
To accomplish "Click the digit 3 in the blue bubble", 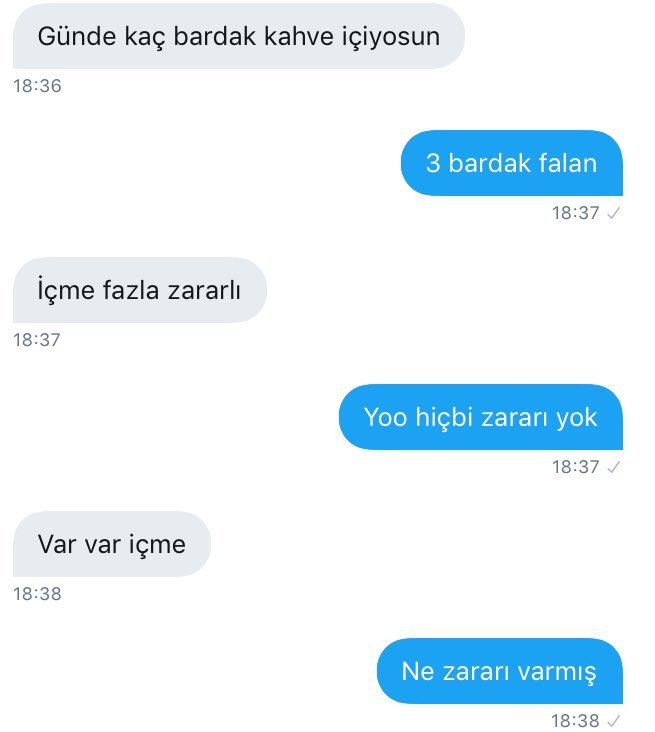I will pos(433,163).
